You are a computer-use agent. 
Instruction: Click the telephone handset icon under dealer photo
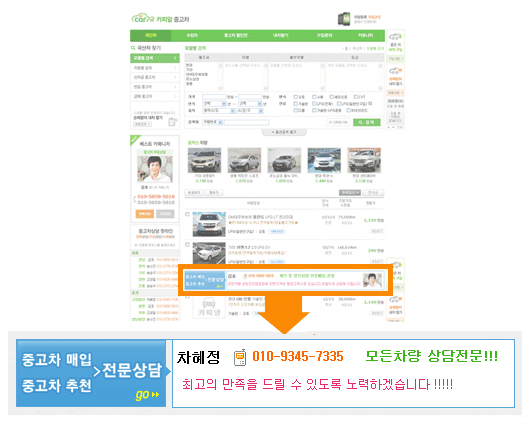coord(135,199)
